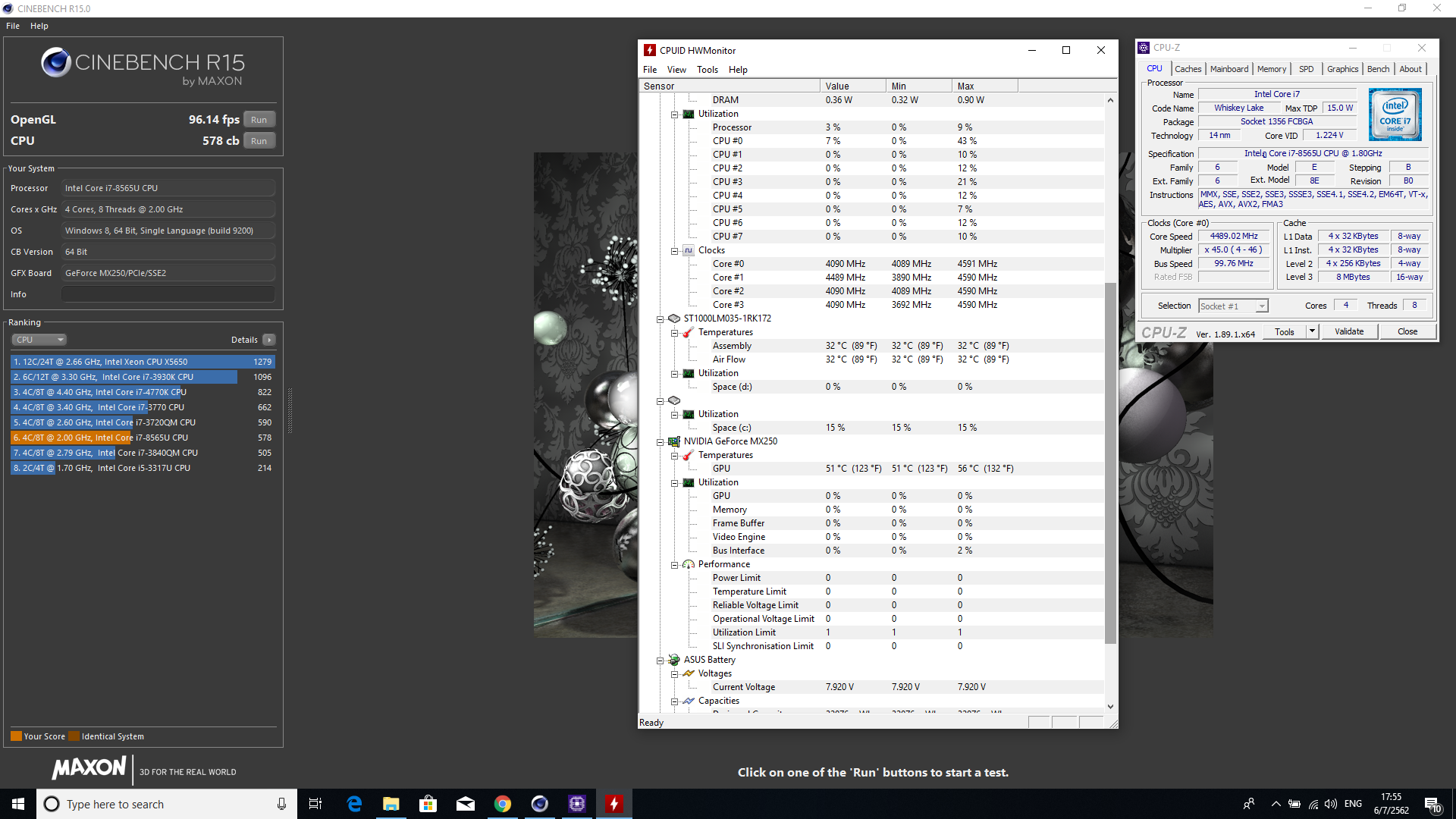Open HWMonitor Tools menu
The width and height of the screenshot is (1456, 819).
pyautogui.click(x=708, y=70)
